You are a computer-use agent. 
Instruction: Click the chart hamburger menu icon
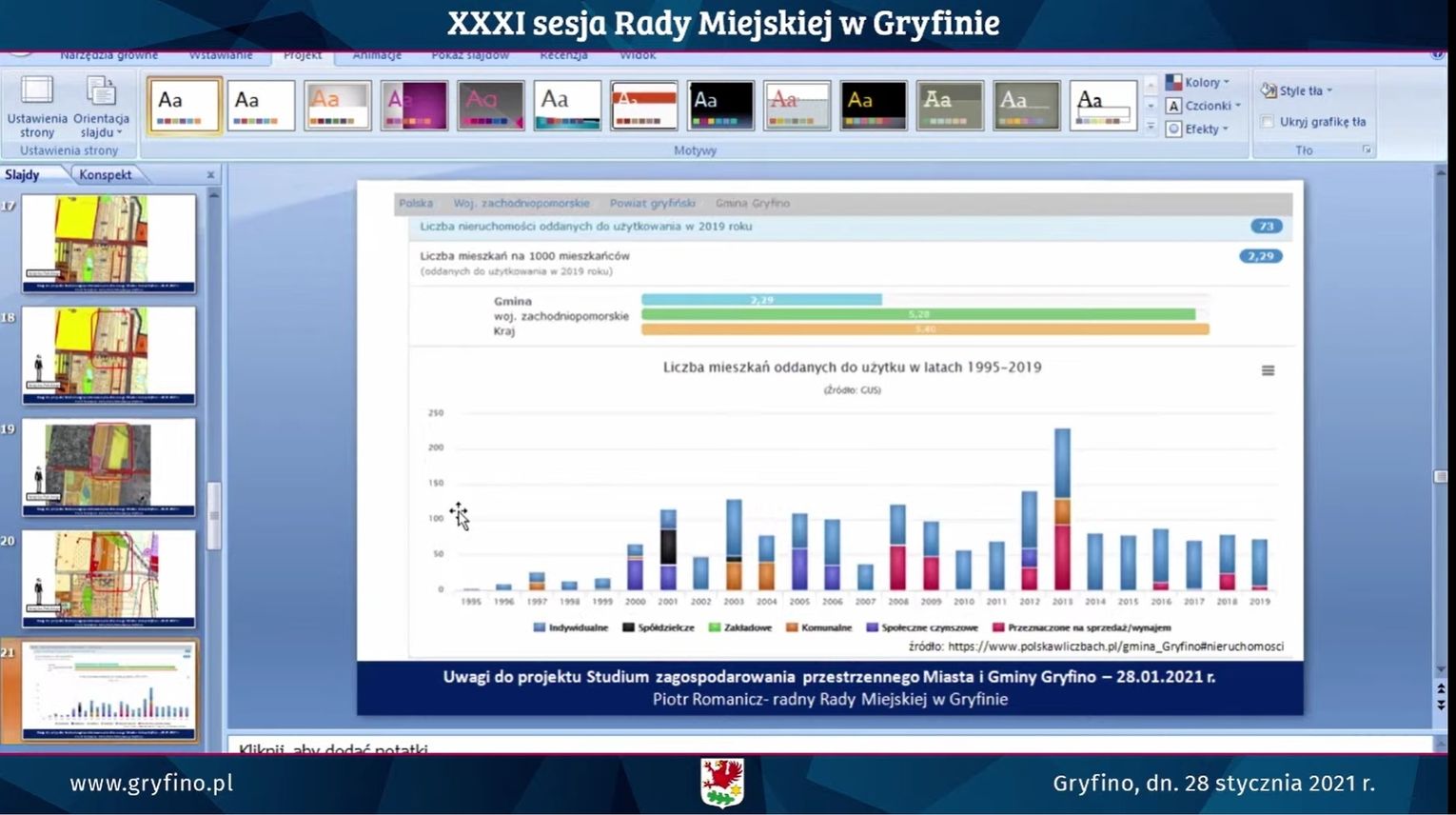(1268, 370)
